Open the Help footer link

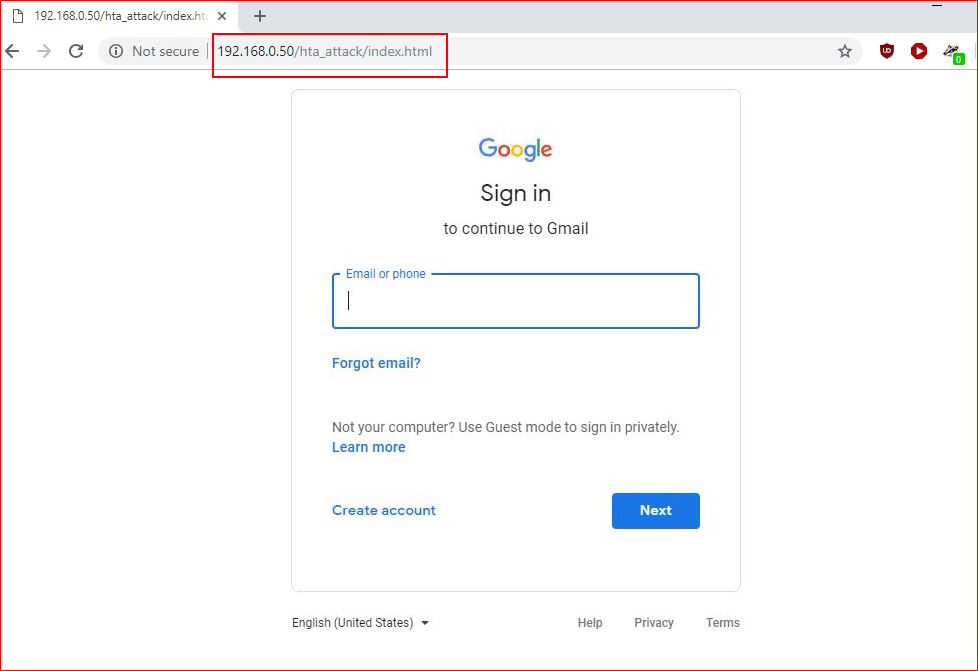coord(589,622)
